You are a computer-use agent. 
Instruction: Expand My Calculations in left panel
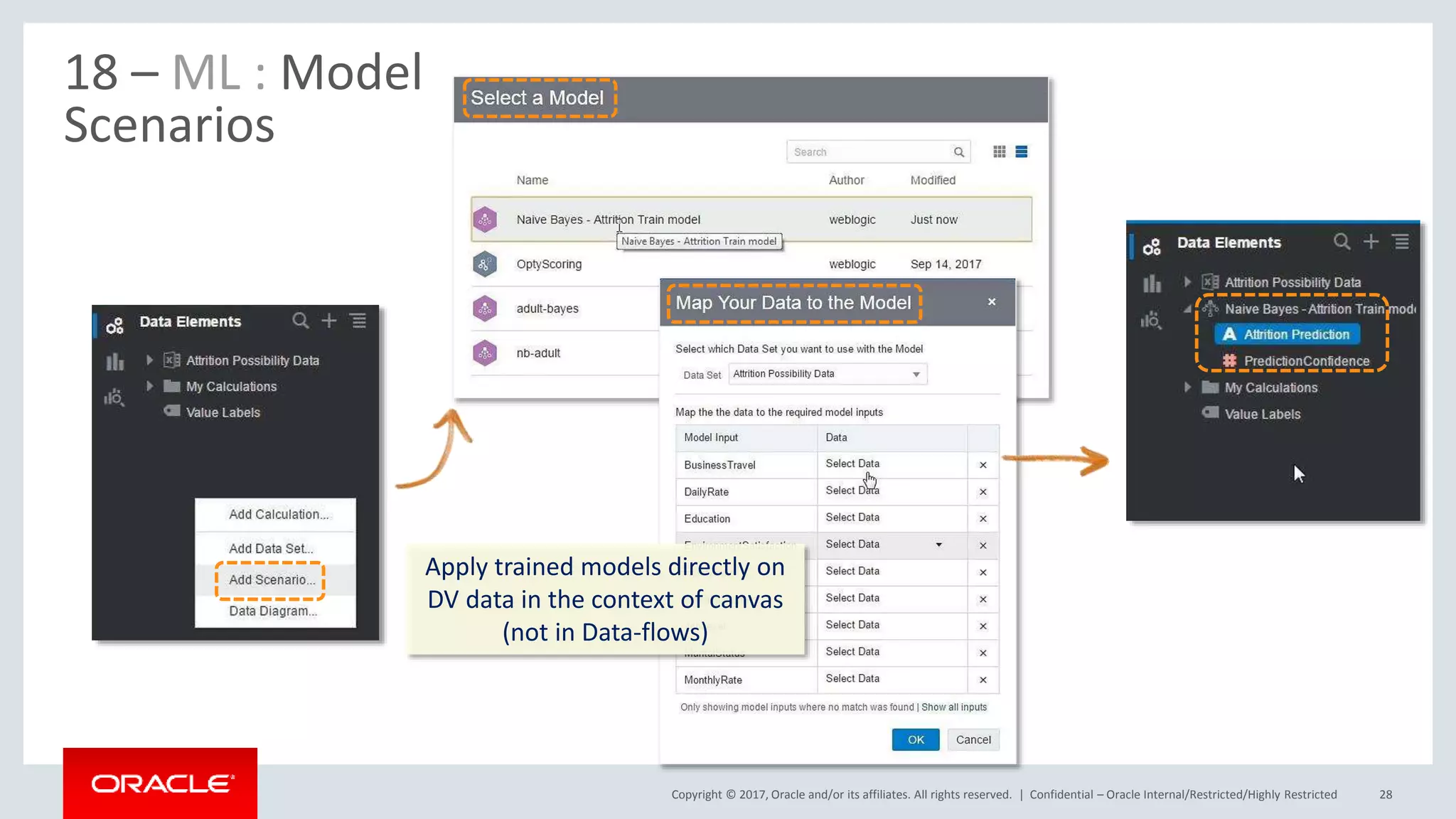point(149,386)
